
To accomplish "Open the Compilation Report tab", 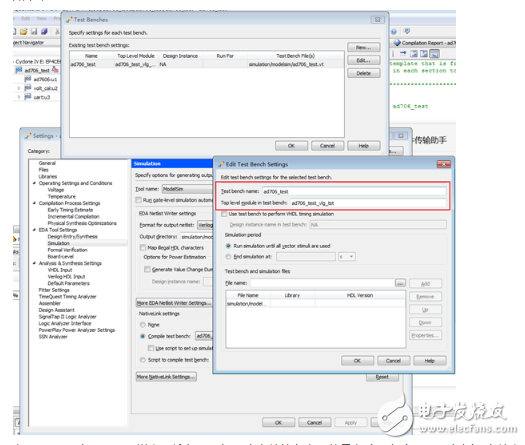I will click(x=424, y=43).
